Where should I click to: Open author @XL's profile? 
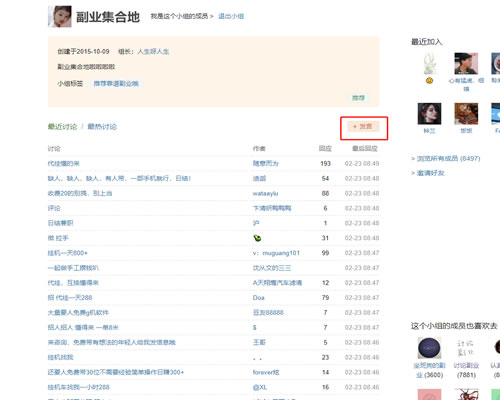point(260,387)
